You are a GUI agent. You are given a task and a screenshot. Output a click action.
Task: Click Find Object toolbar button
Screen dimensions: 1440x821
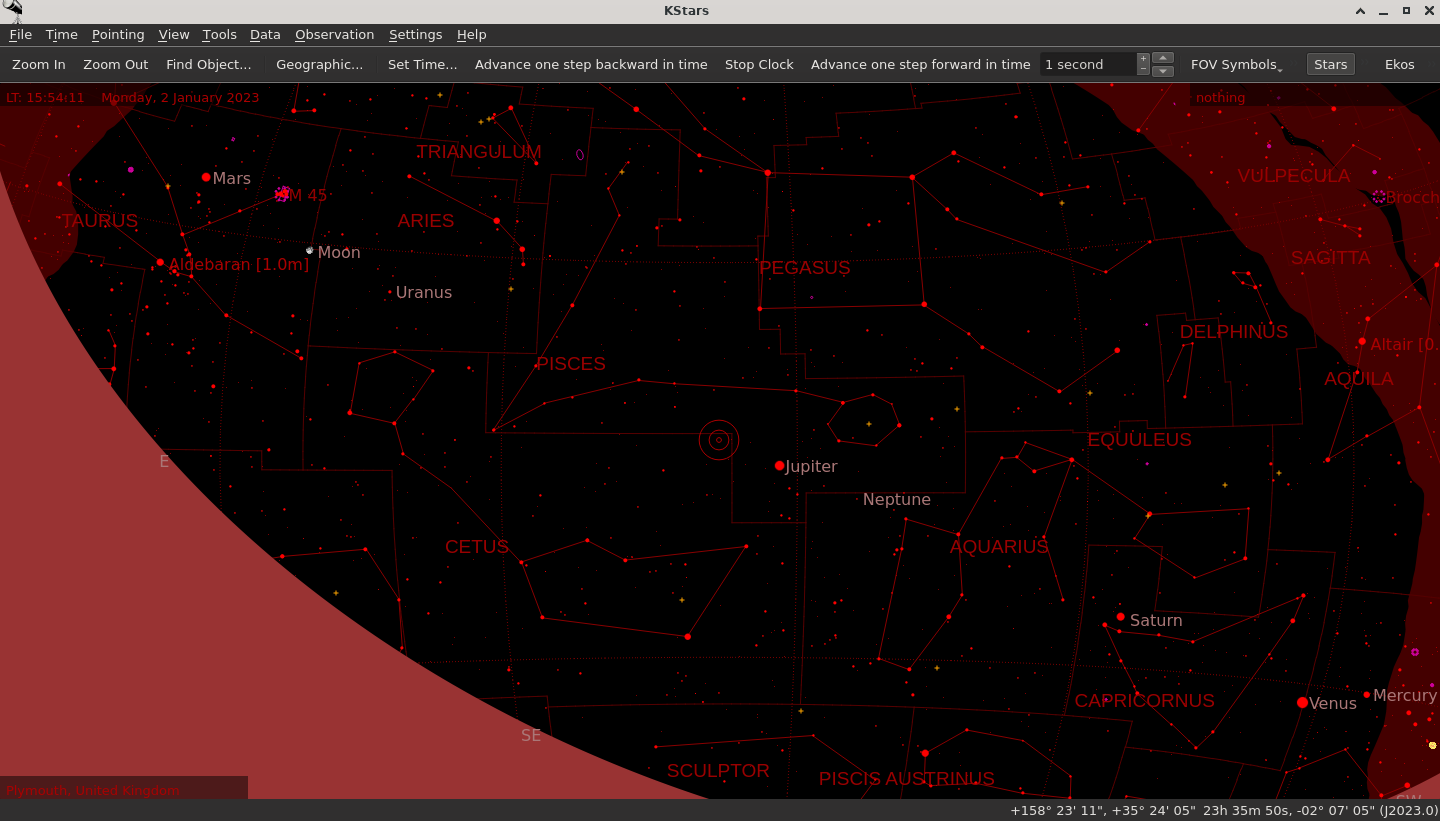(x=208, y=64)
